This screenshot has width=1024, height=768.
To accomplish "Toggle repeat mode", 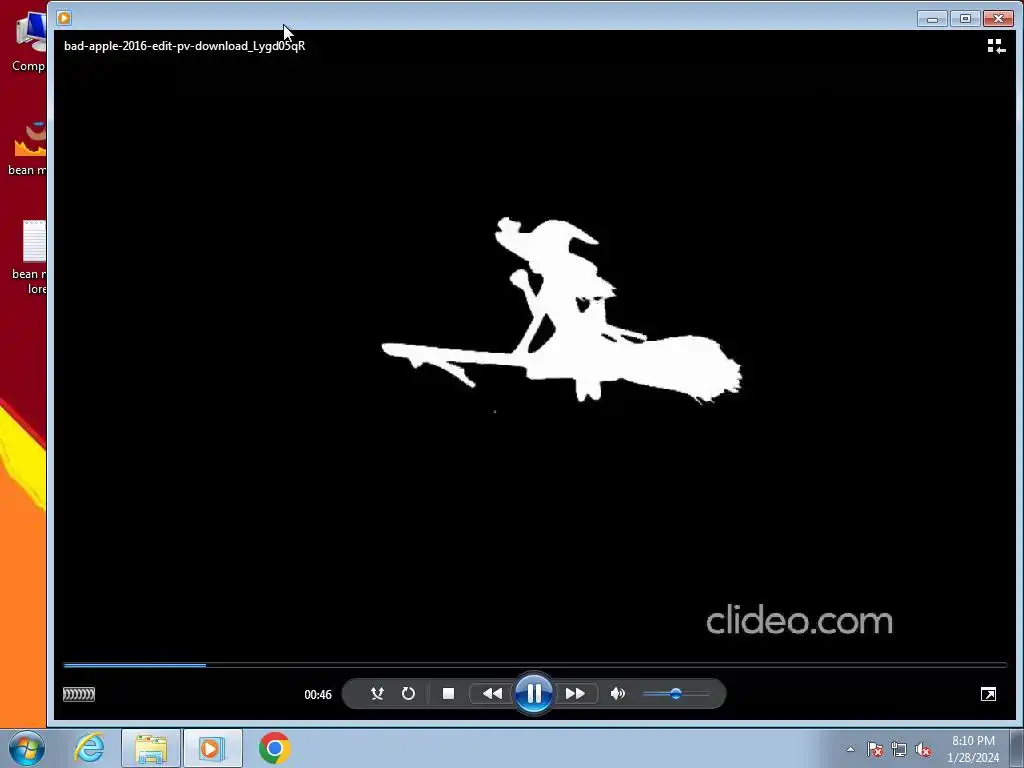I will coord(408,694).
